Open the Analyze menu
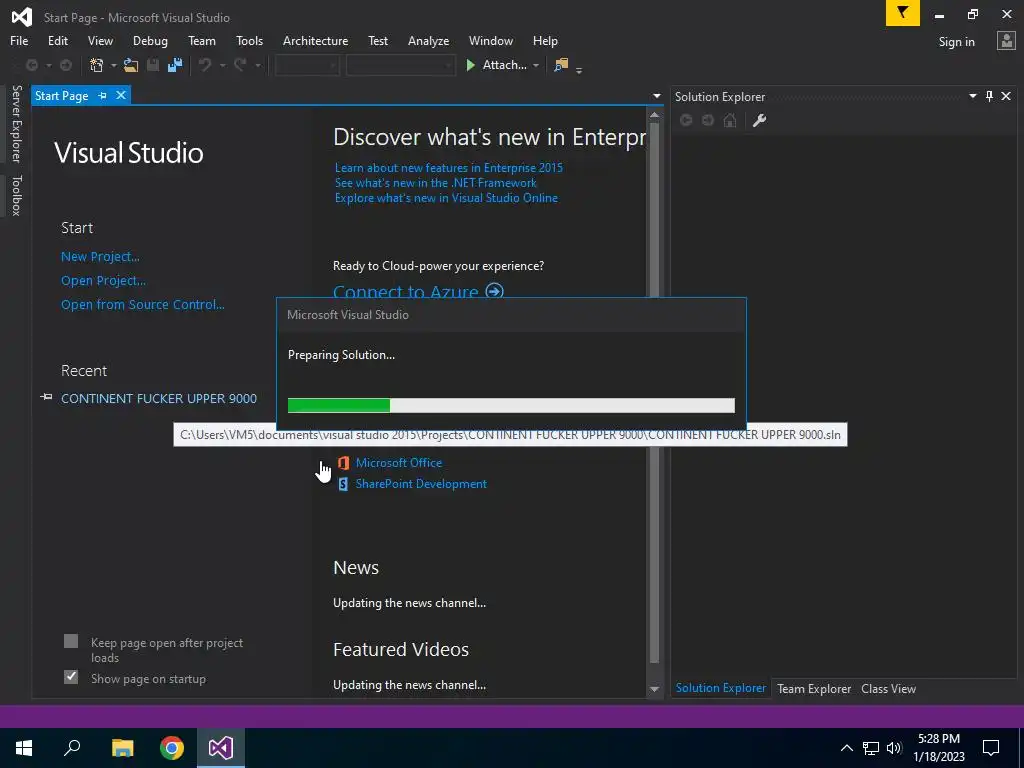Image resolution: width=1024 pixels, height=768 pixels. pos(428,40)
